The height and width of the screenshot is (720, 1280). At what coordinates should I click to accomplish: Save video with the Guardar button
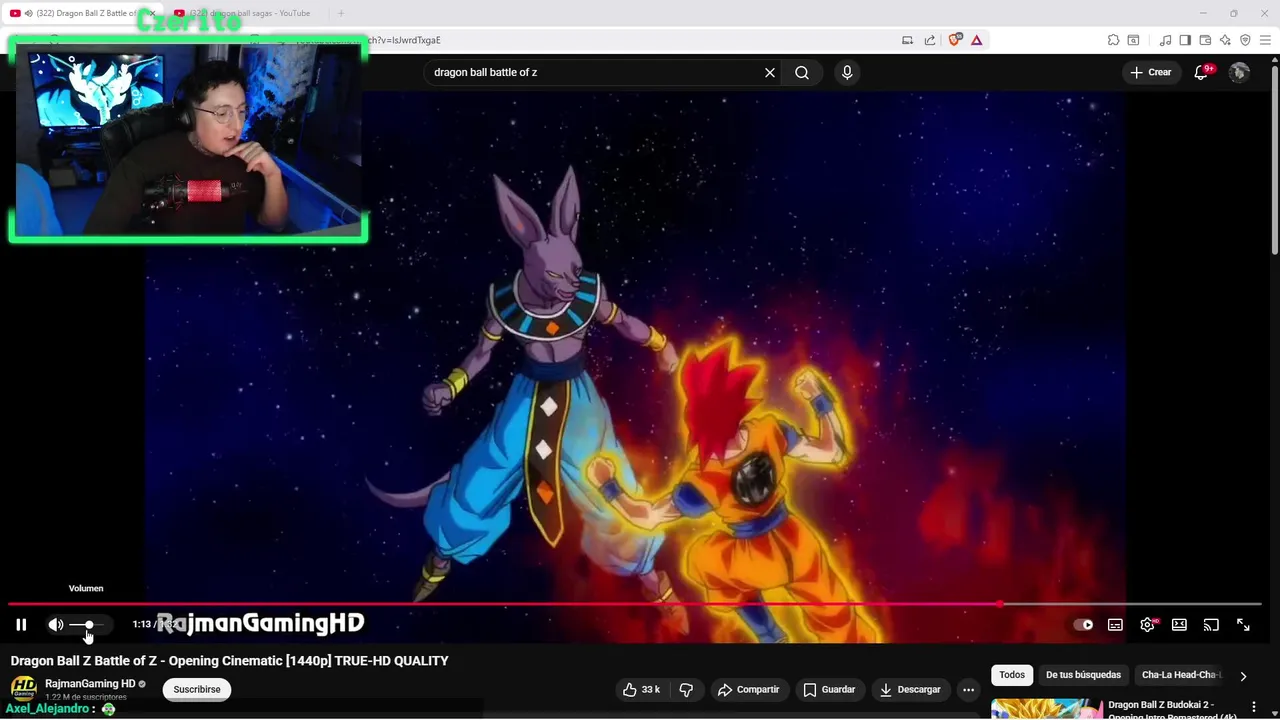click(829, 689)
